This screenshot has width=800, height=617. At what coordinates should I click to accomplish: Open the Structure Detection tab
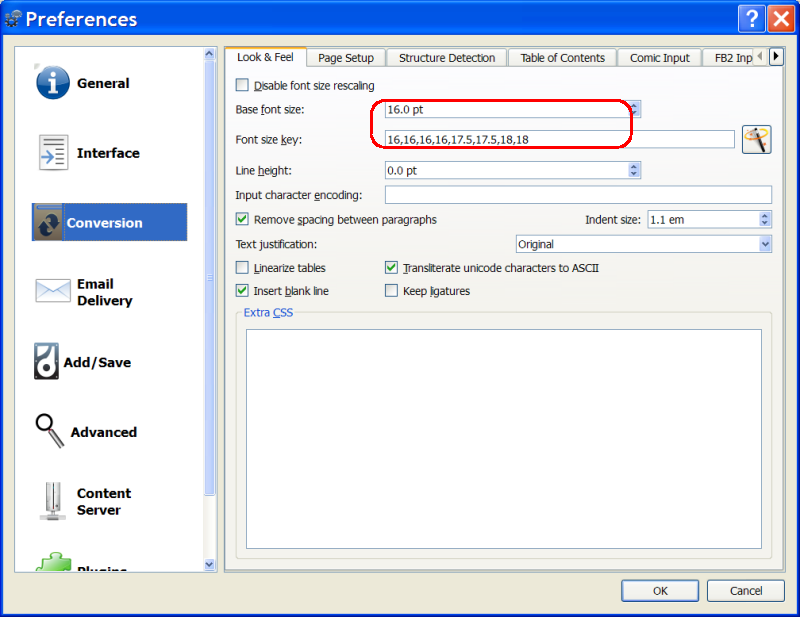(446, 58)
